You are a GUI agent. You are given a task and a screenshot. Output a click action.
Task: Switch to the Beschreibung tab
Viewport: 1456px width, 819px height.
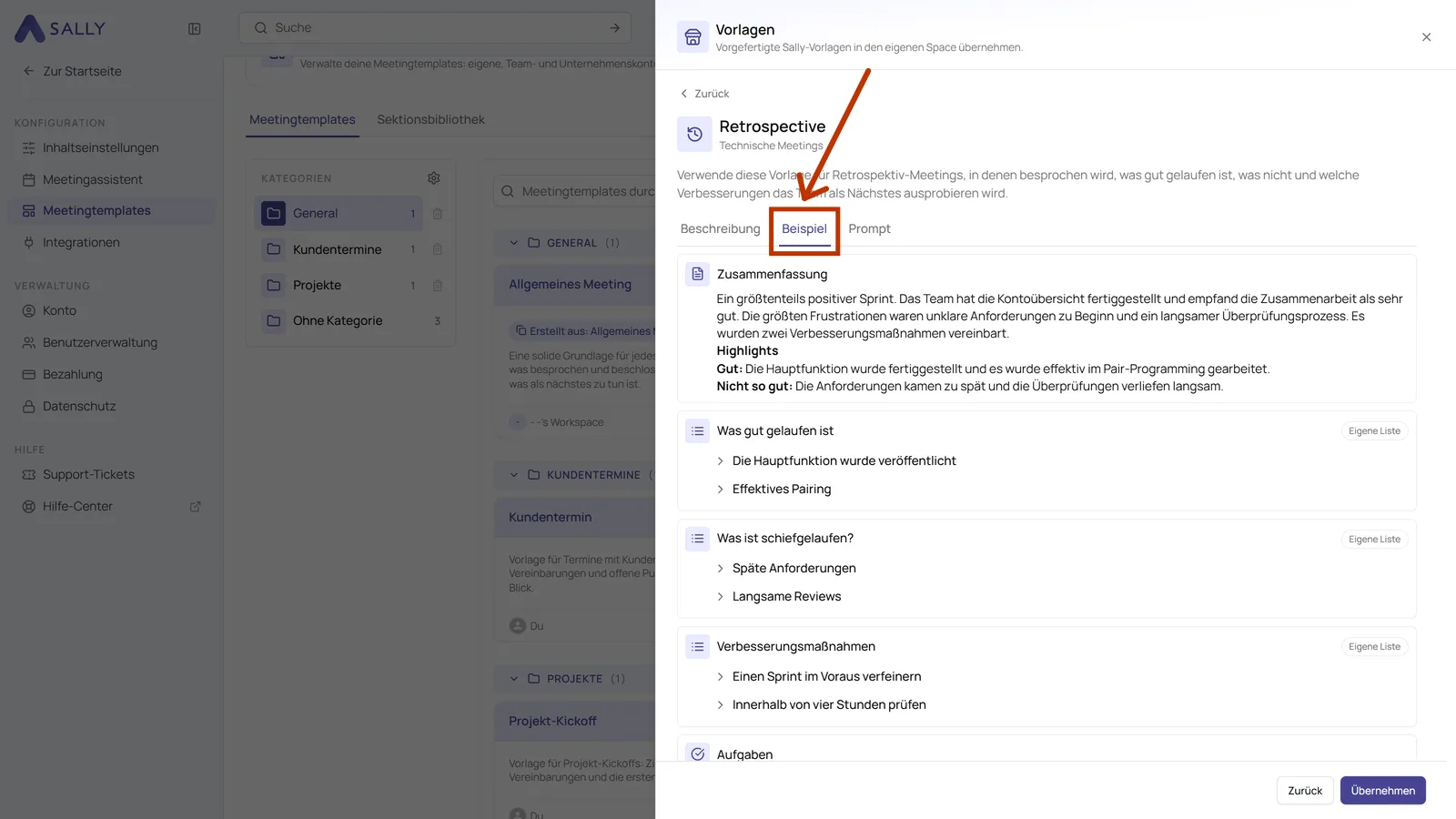(x=720, y=228)
